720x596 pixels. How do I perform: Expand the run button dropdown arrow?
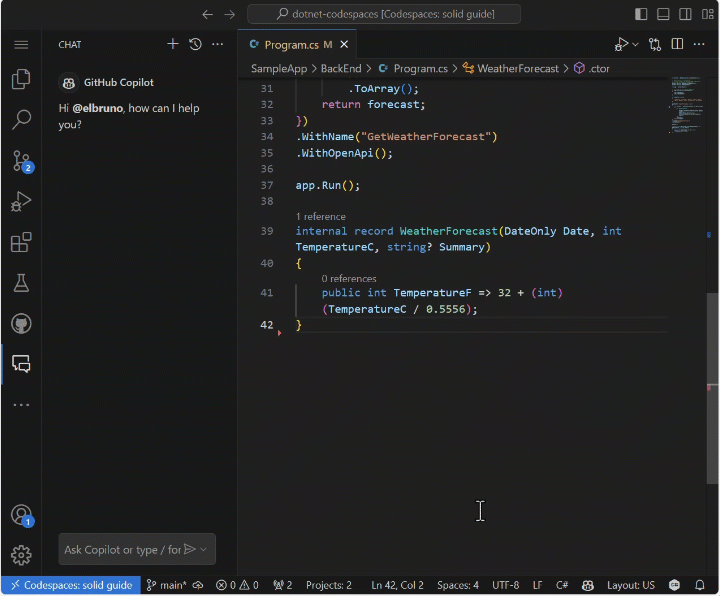(x=635, y=45)
